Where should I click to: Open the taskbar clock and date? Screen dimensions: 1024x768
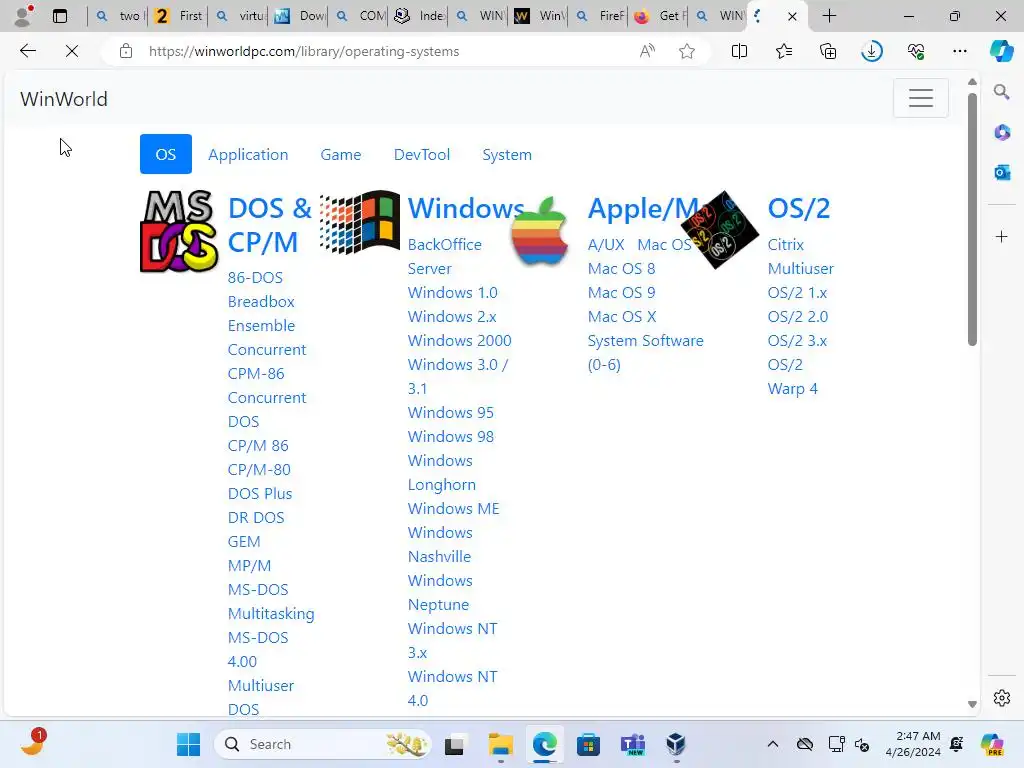pos(913,744)
